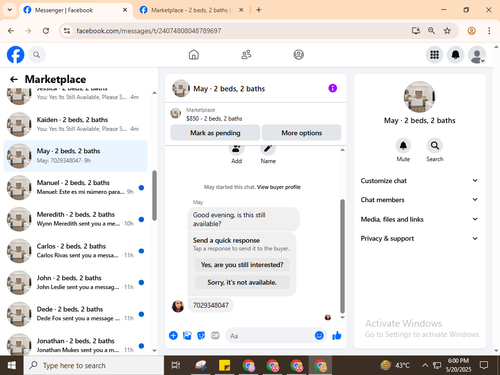Open the emoji picker in message box

coord(319,335)
